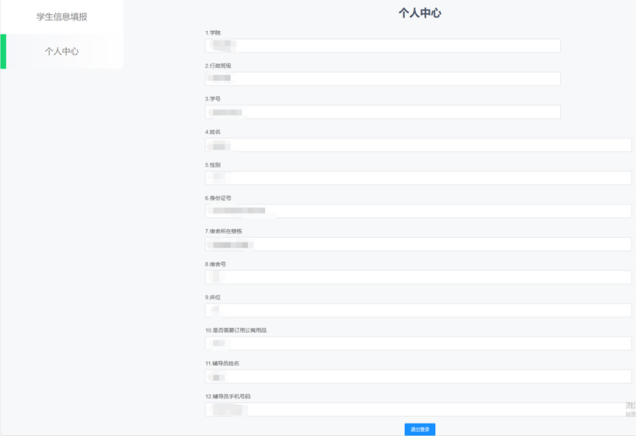
Task: Click the 5.性别 input field
Action: [x=418, y=178]
